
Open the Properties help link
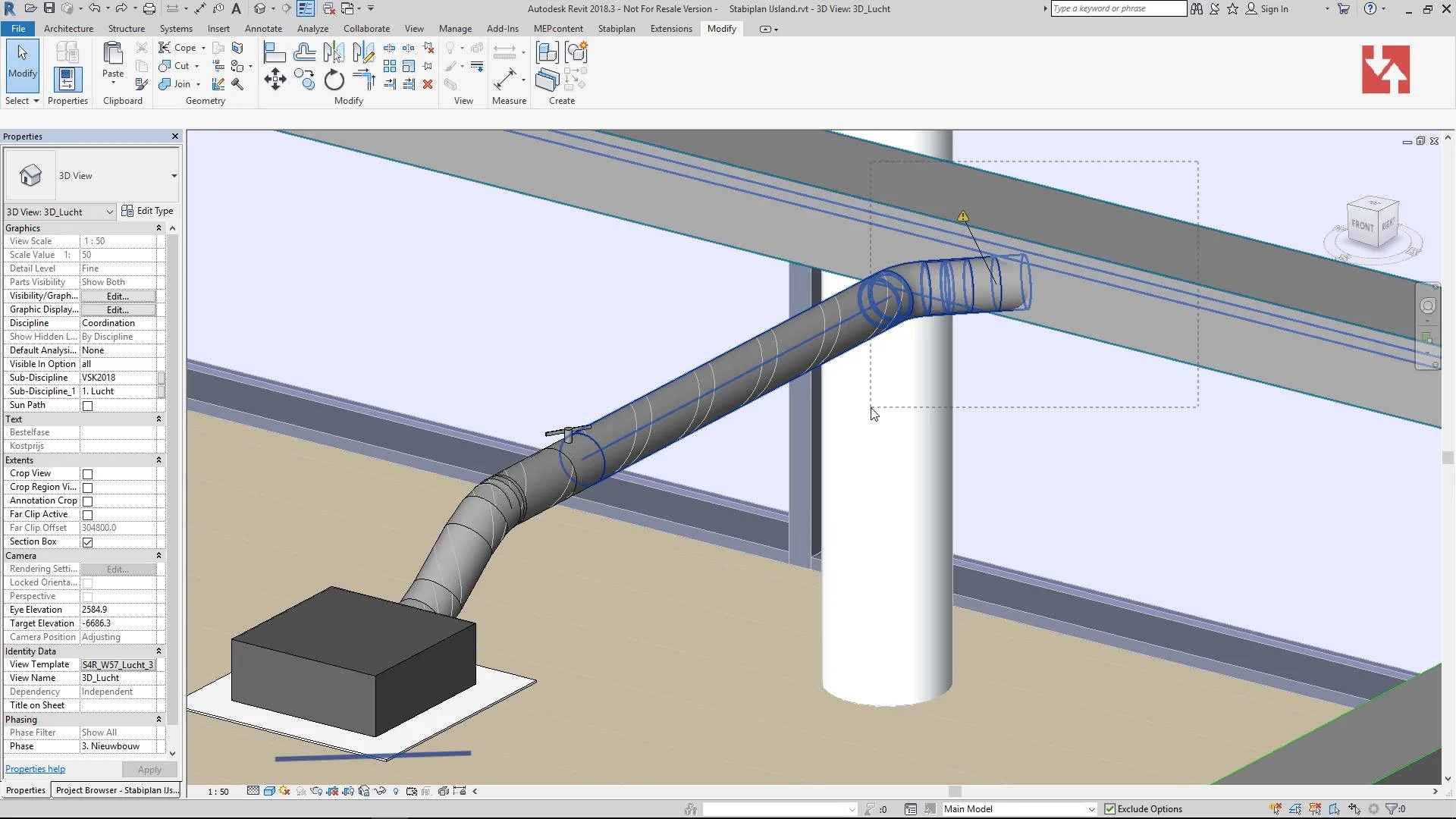[x=35, y=769]
